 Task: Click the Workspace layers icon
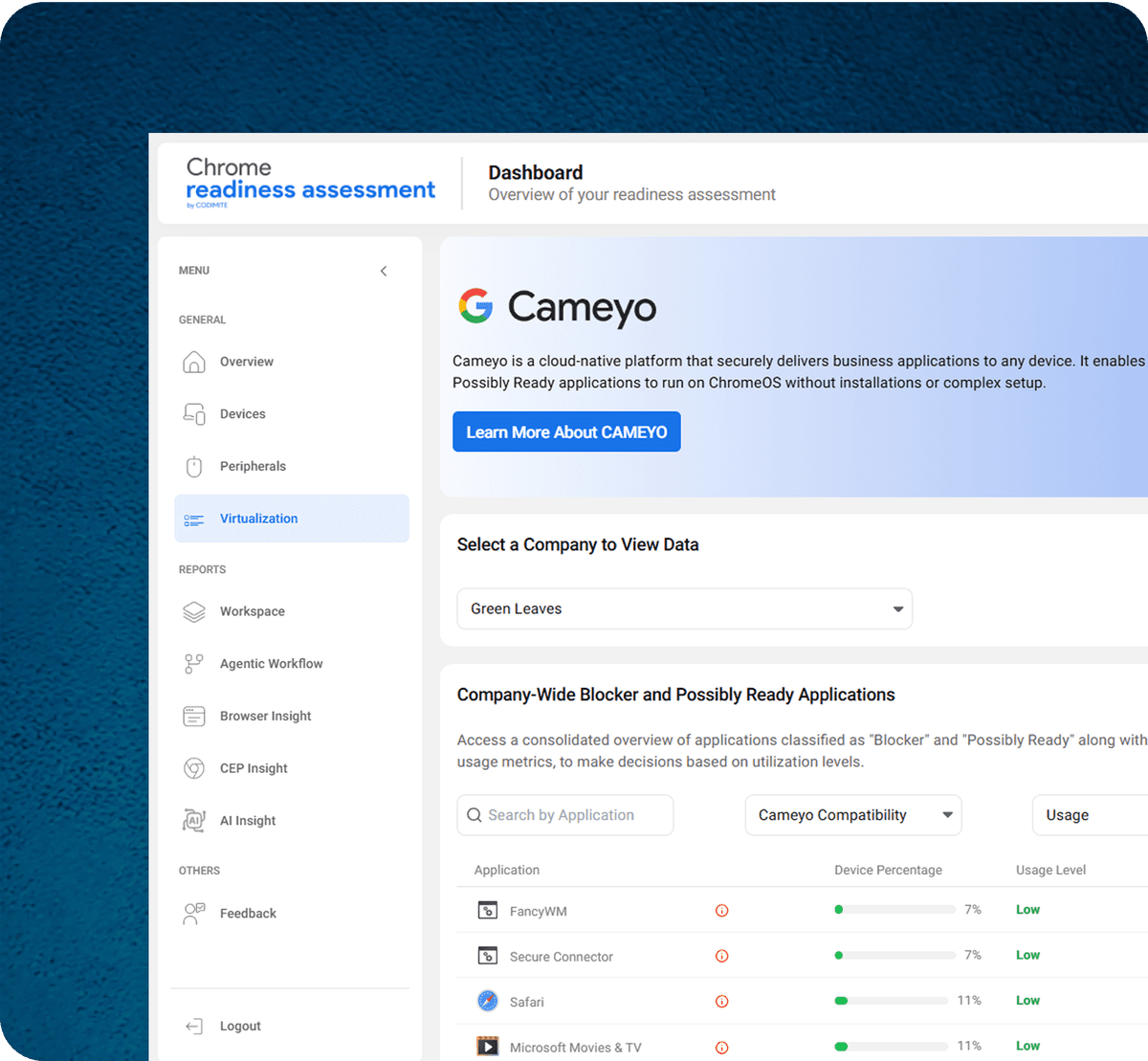(194, 611)
